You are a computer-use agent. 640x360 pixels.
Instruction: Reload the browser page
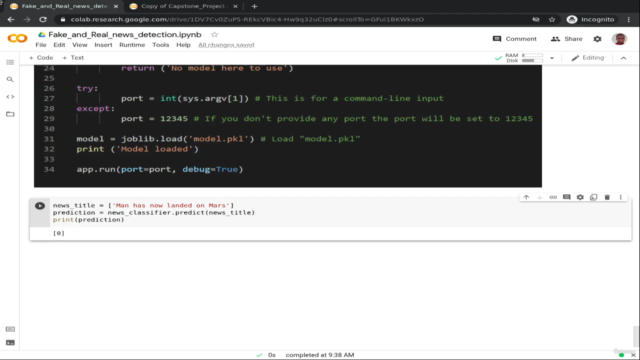tap(43, 19)
